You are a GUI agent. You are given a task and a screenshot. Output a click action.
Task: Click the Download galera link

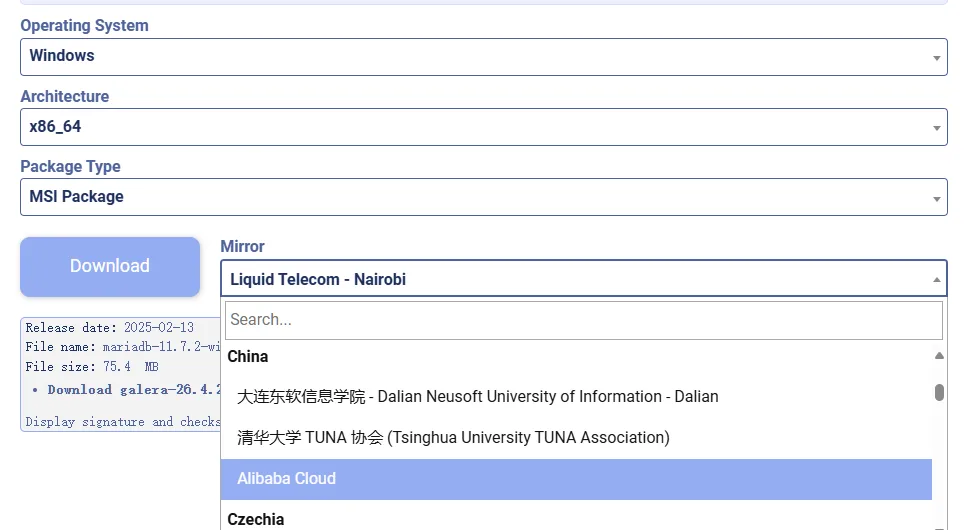[x=134, y=390]
